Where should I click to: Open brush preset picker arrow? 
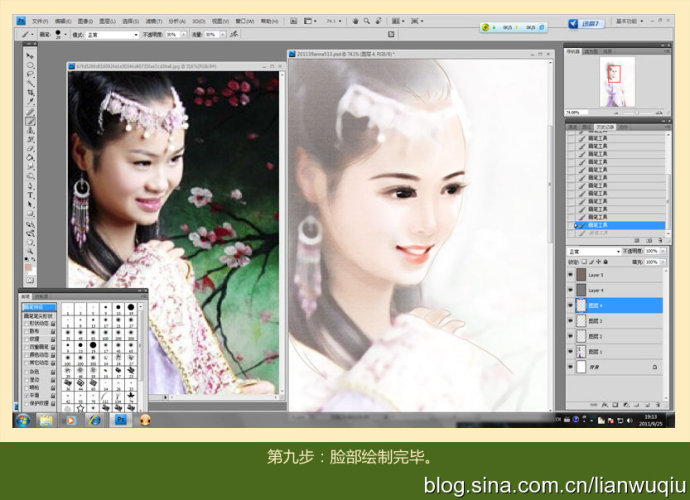pyautogui.click(x=66, y=34)
